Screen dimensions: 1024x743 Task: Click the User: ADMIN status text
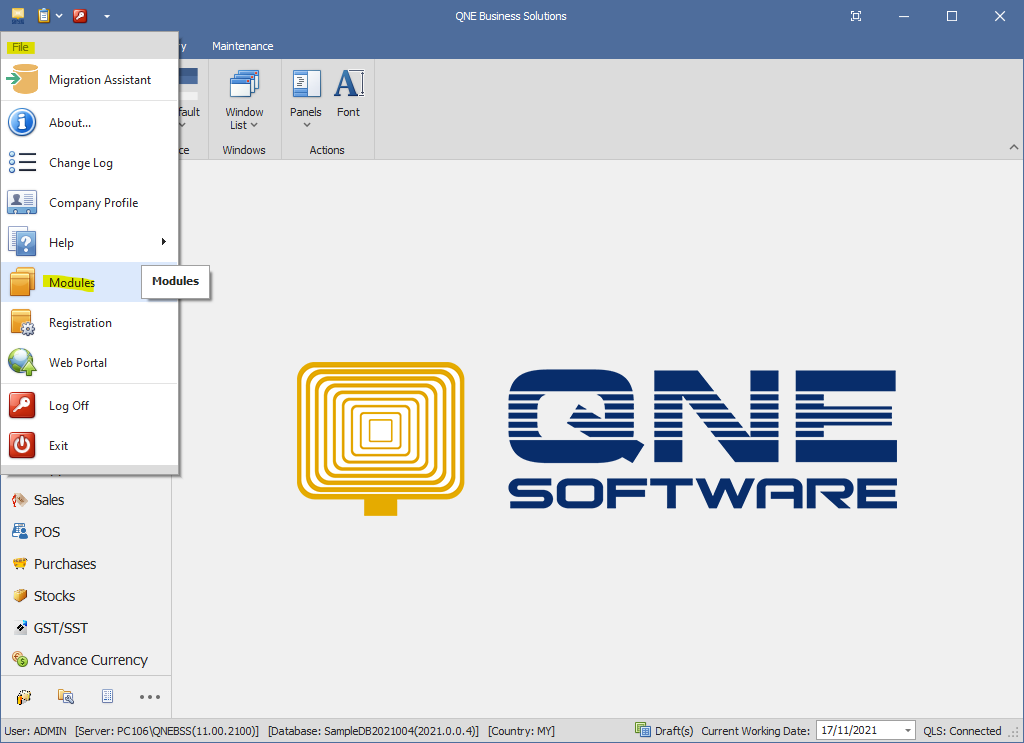point(35,731)
